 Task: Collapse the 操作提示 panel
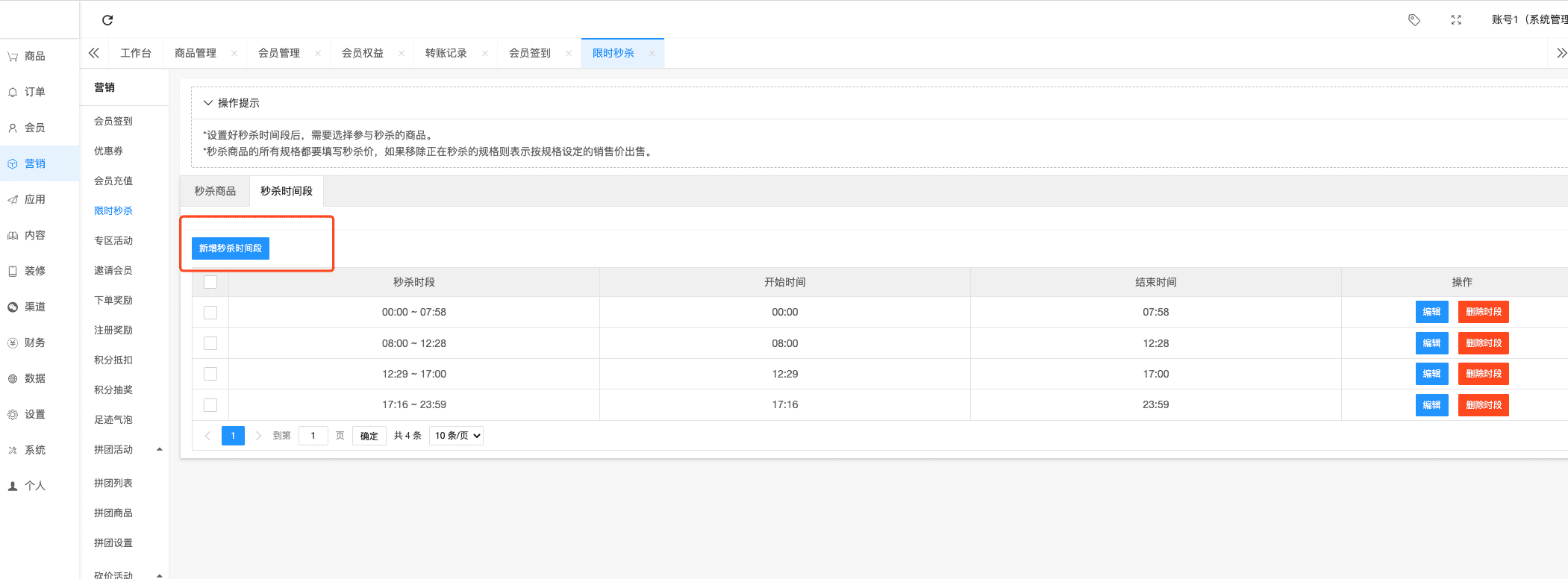[208, 103]
